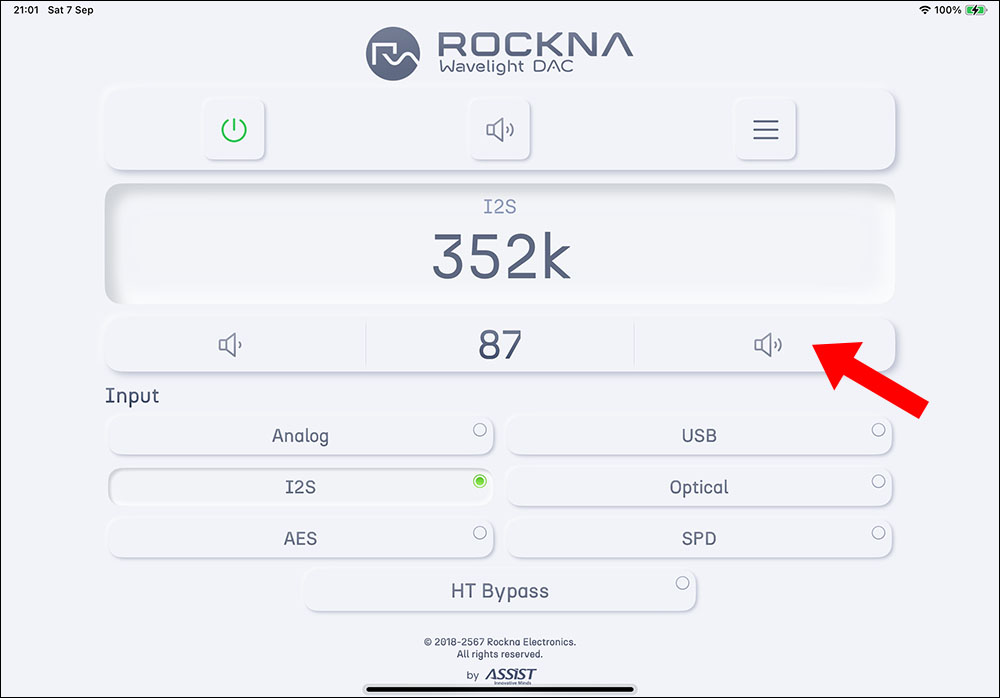The image size is (1000, 698).
Task: Open the hamburger menu
Action: tap(765, 130)
